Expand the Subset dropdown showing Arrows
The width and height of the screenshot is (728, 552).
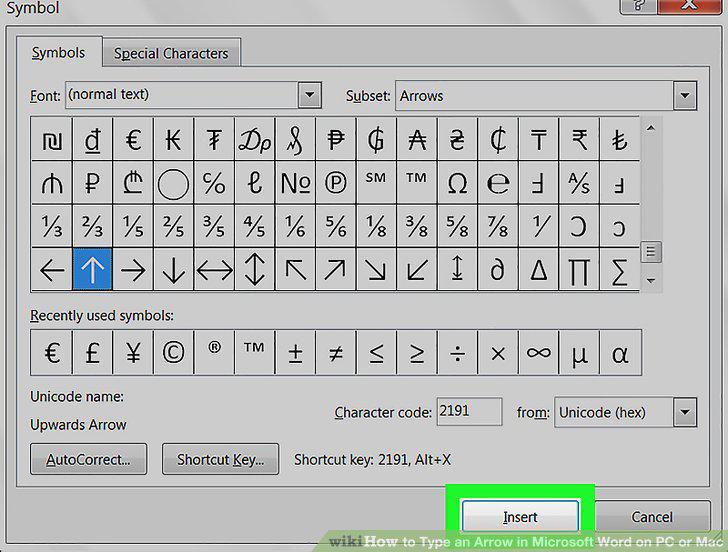[x=685, y=96]
